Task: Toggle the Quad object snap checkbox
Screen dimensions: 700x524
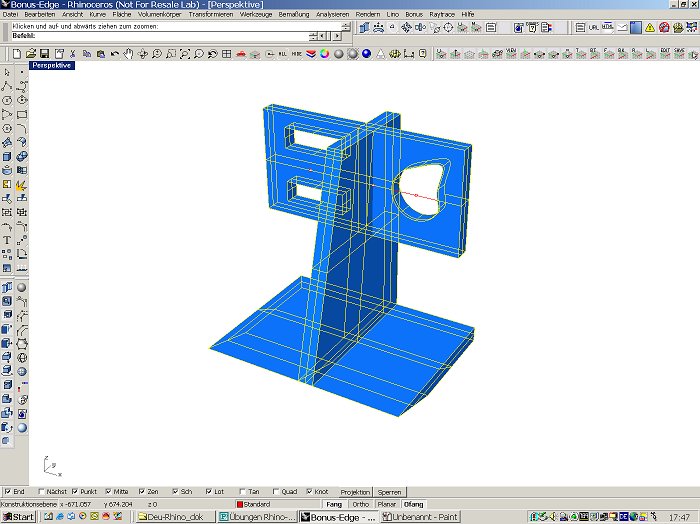Action: pyautogui.click(x=277, y=492)
